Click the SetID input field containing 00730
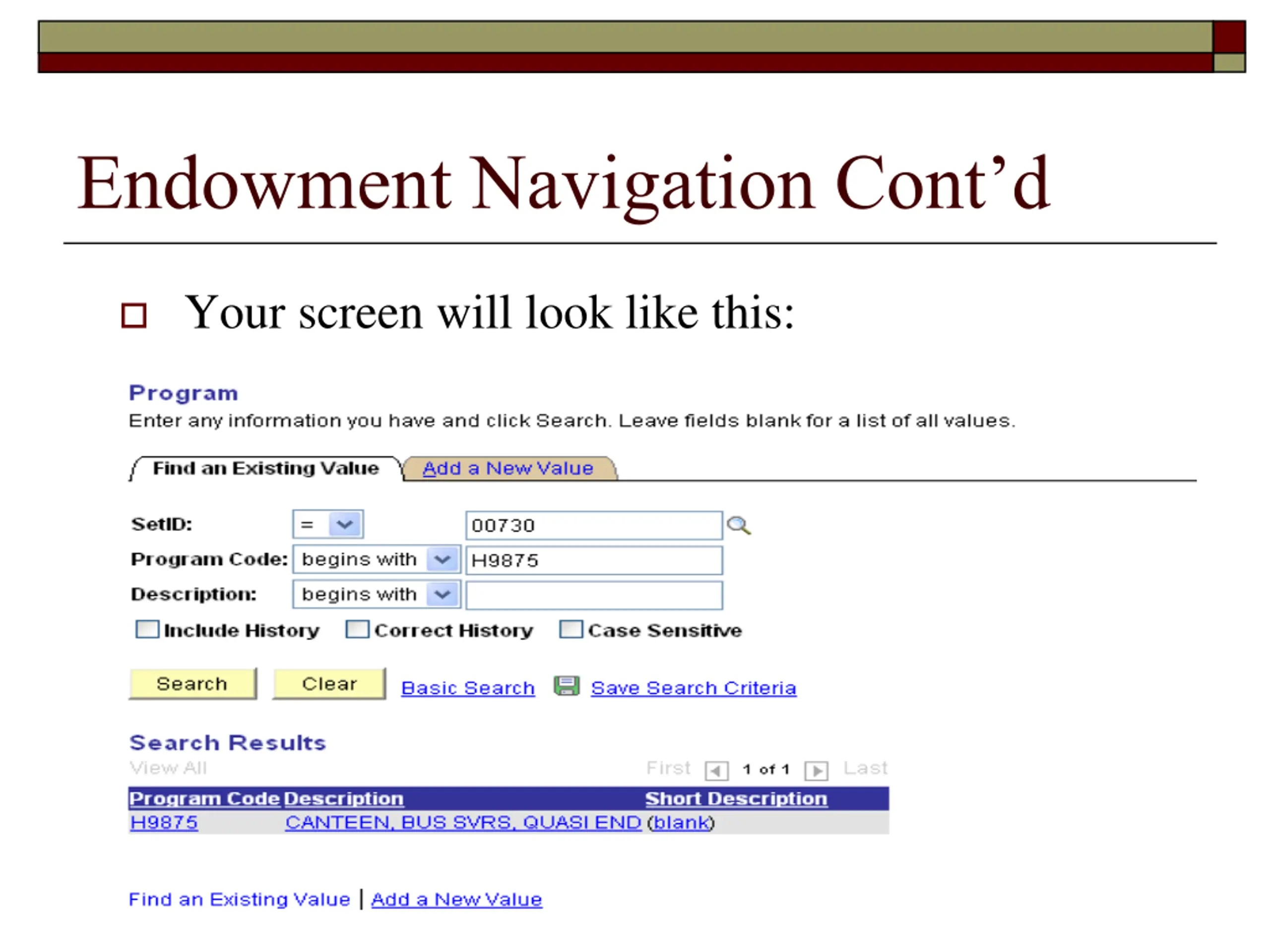The width and height of the screenshot is (1270, 952). [x=594, y=525]
